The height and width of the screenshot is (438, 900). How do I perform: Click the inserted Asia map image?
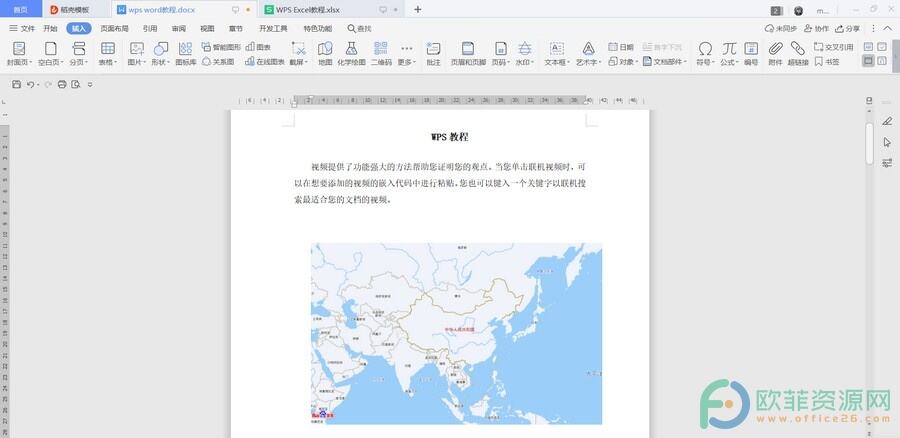point(456,334)
